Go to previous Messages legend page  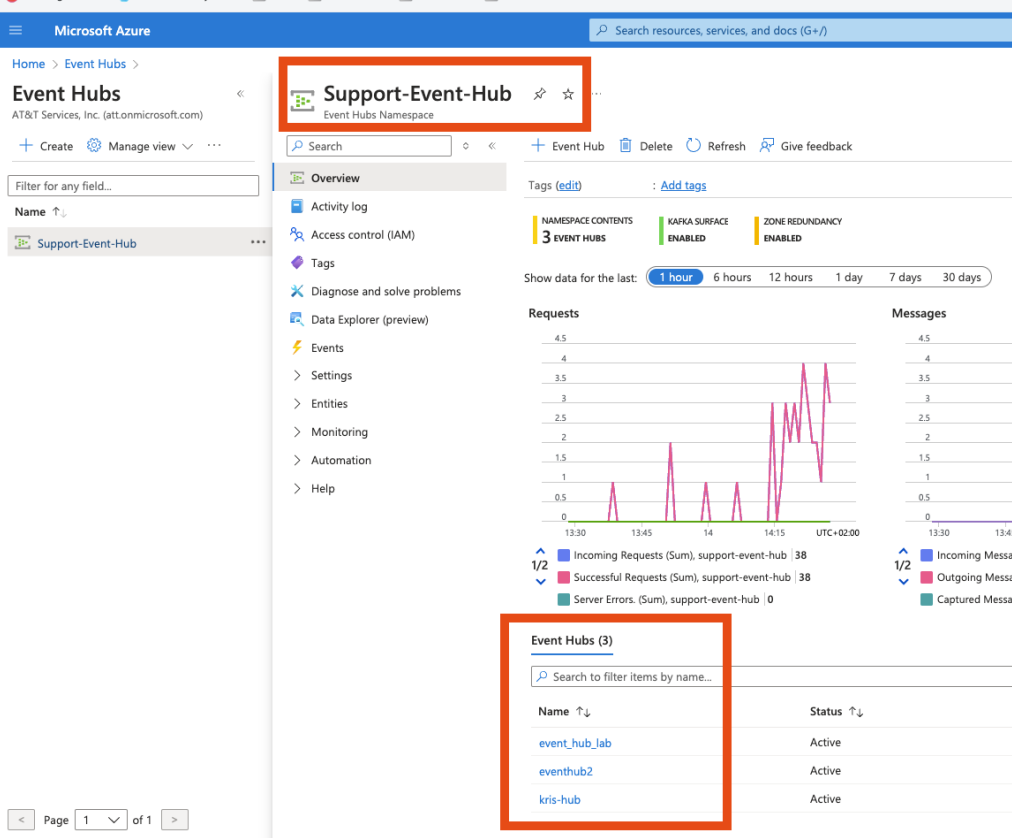tap(904, 551)
